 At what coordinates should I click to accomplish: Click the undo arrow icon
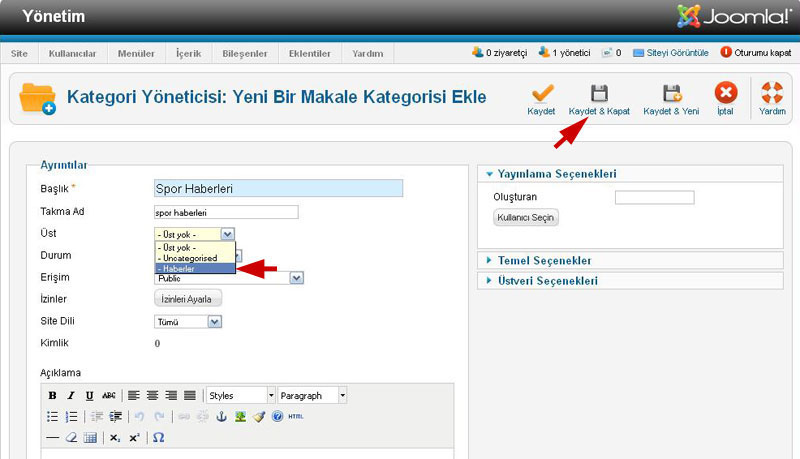(x=139, y=417)
